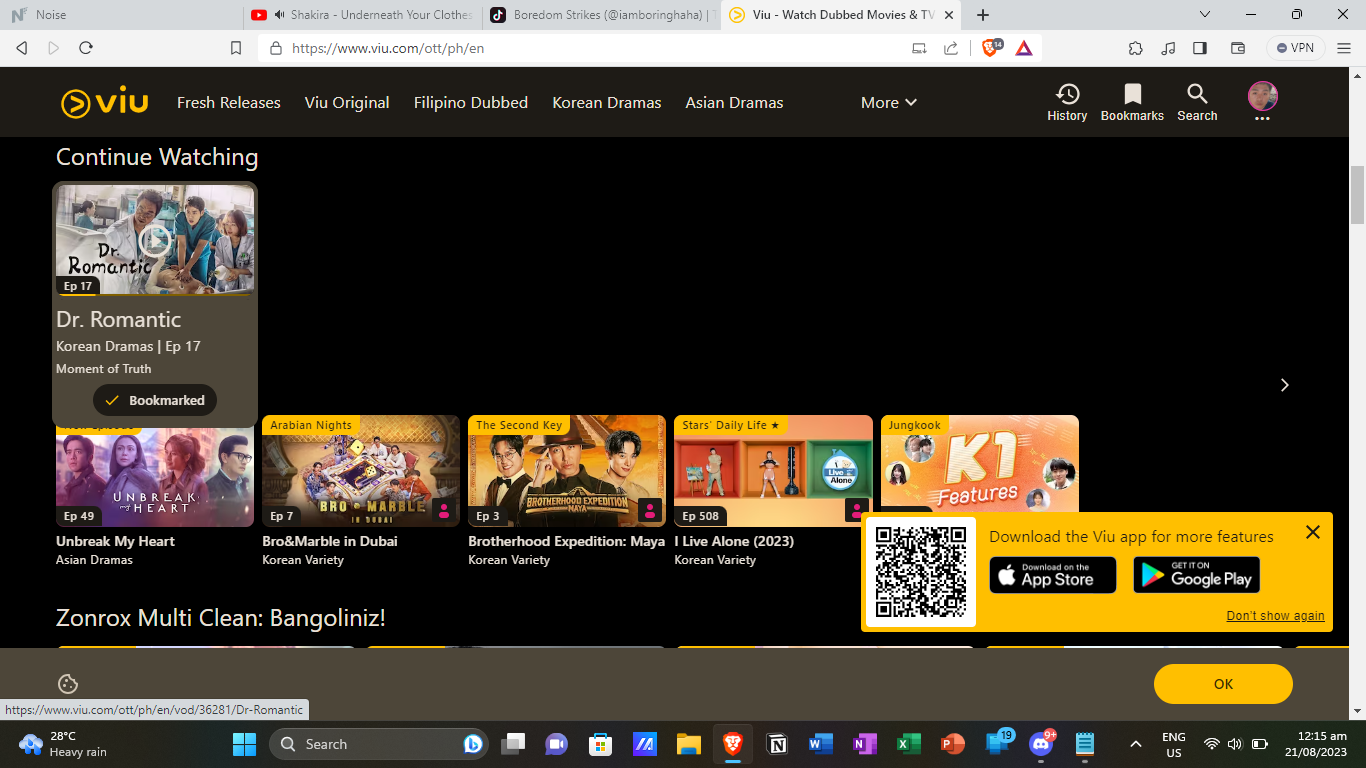Screen dimensions: 1366x768
Task: Switch to the Shakira YouTube tab
Action: coord(360,15)
